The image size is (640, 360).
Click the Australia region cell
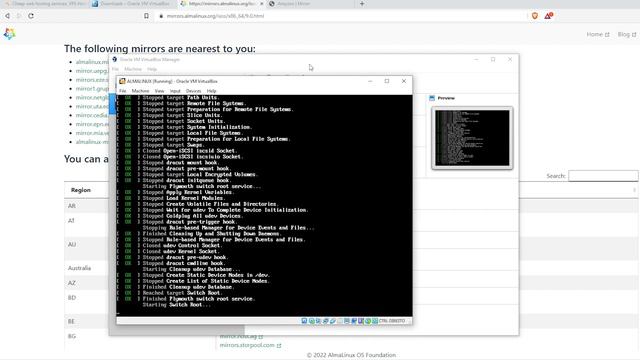click(79, 268)
